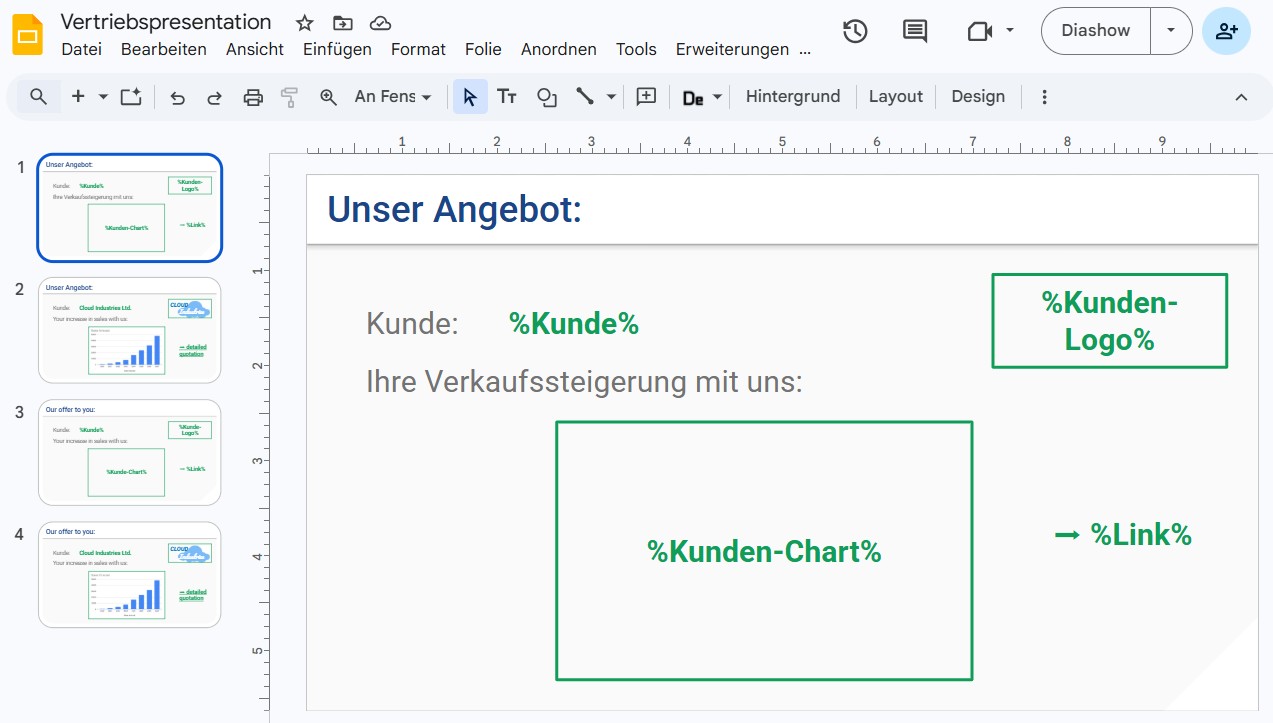Activate the paint format tool

click(x=290, y=96)
